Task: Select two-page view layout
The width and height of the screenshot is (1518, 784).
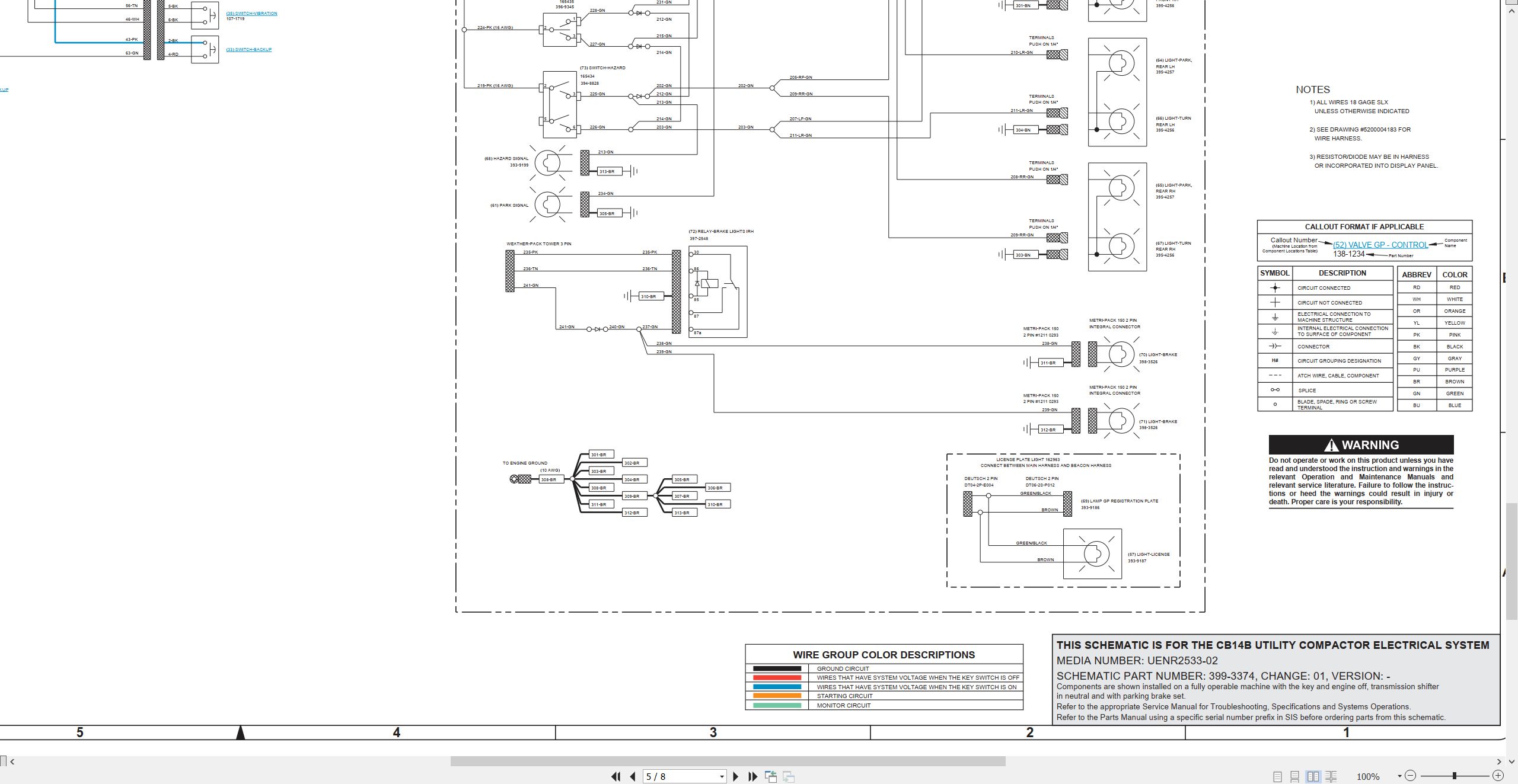Action: coord(1313,776)
